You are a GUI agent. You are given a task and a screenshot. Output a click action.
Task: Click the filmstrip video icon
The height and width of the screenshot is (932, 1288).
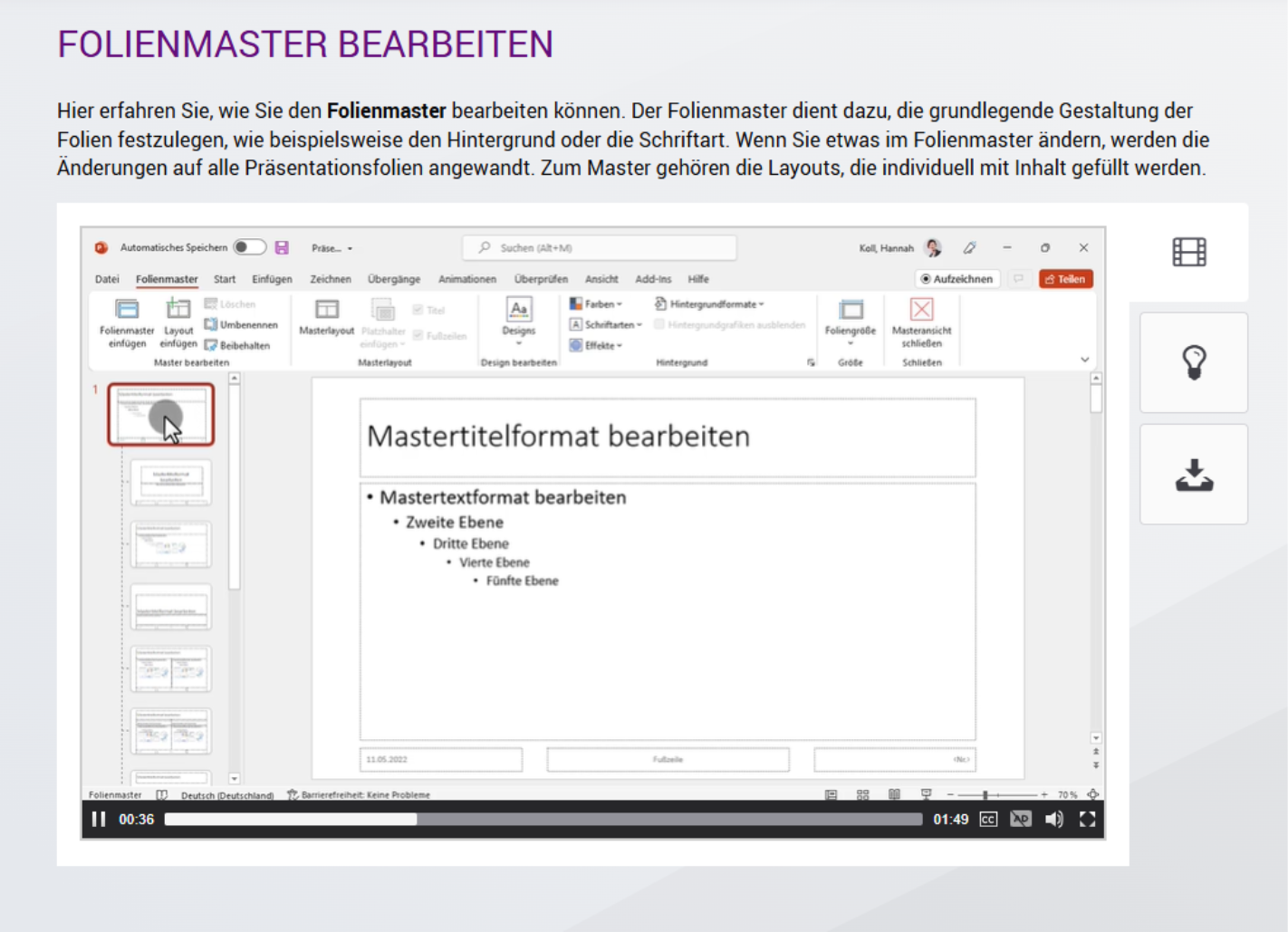click(1188, 252)
